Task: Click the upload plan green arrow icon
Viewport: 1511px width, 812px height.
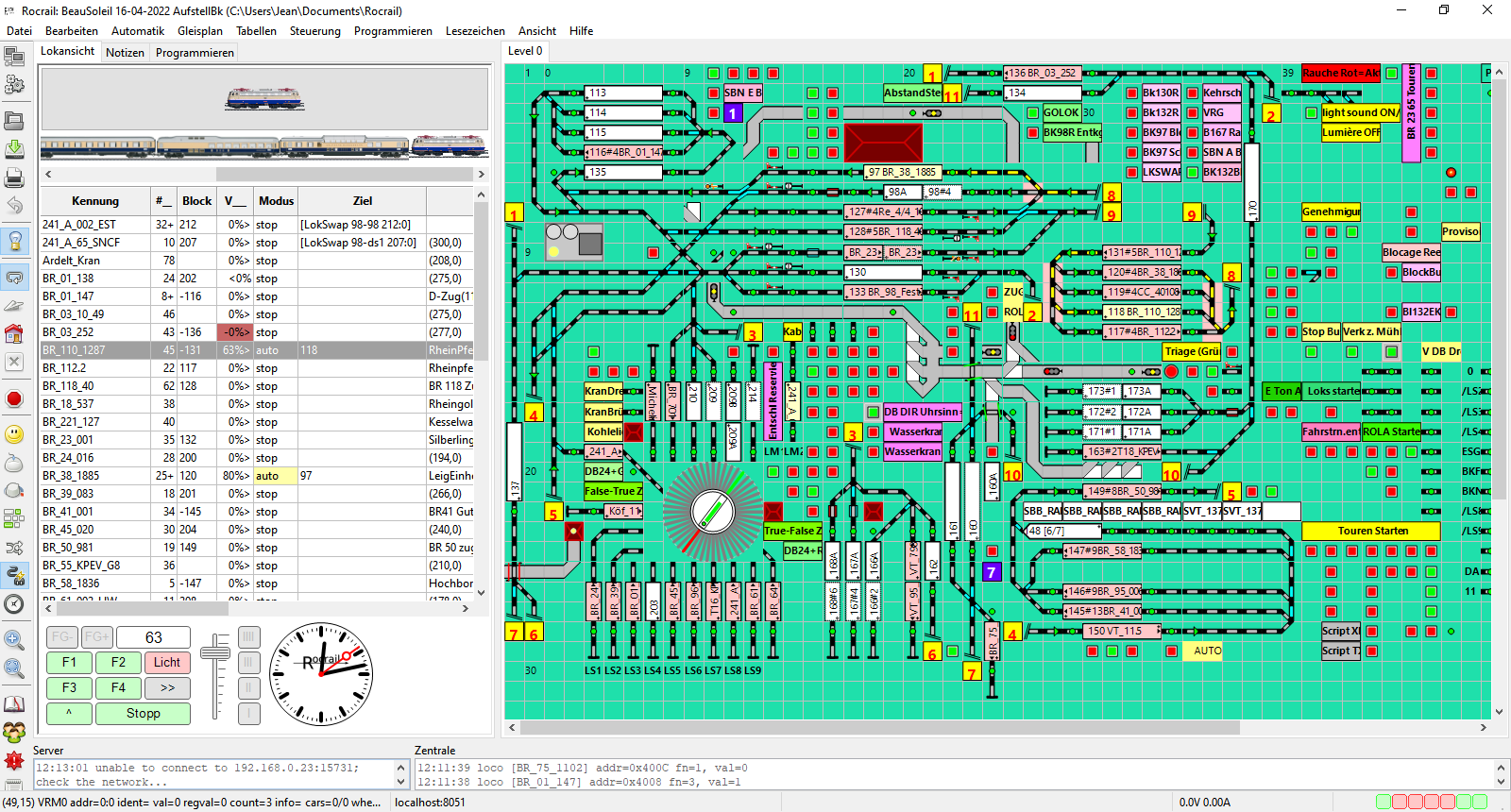Action: click(x=14, y=148)
